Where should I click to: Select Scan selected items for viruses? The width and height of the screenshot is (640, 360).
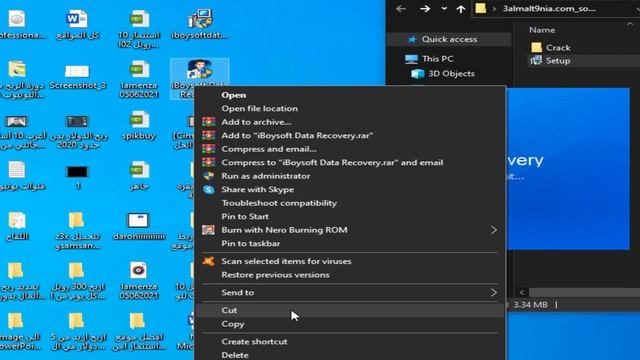point(286,261)
